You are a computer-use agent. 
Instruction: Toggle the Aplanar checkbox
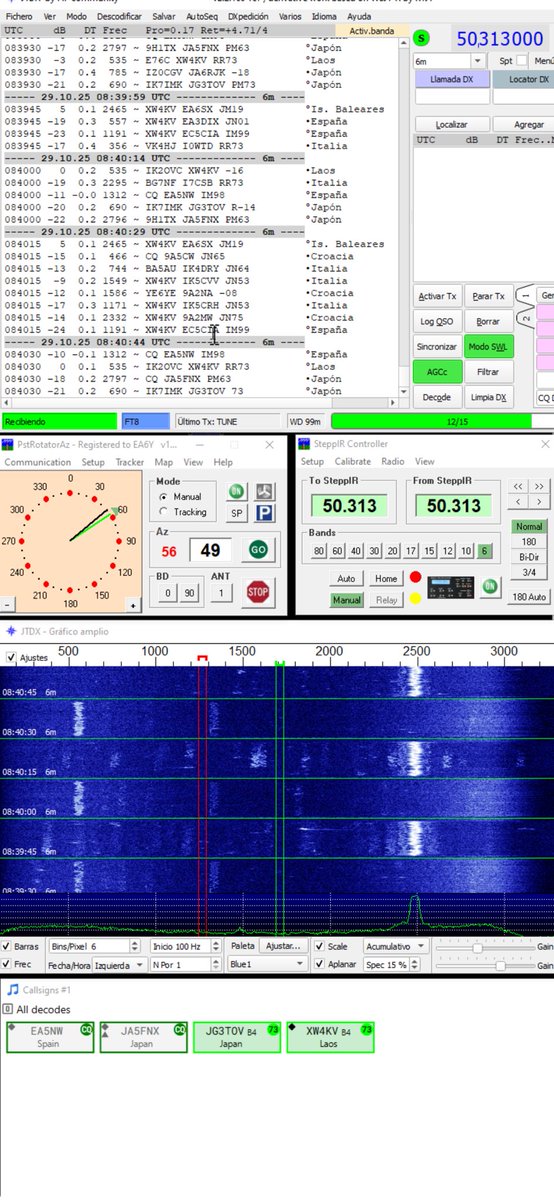click(319, 965)
